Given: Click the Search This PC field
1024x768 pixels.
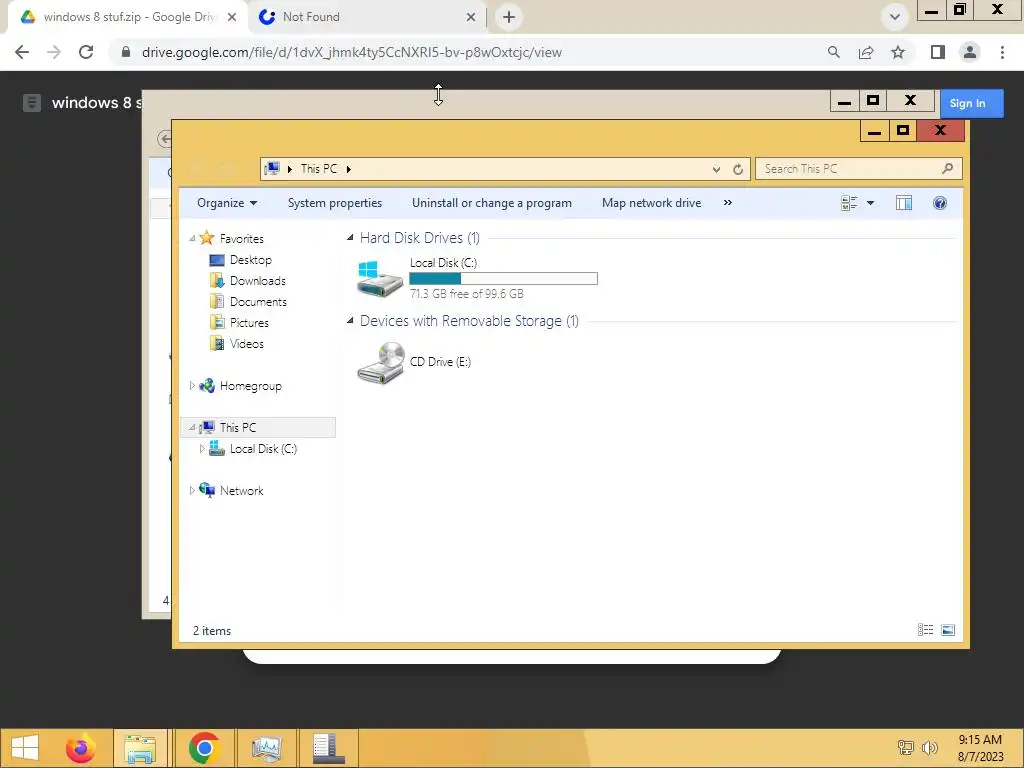Looking at the screenshot, I should pyautogui.click(x=858, y=168).
